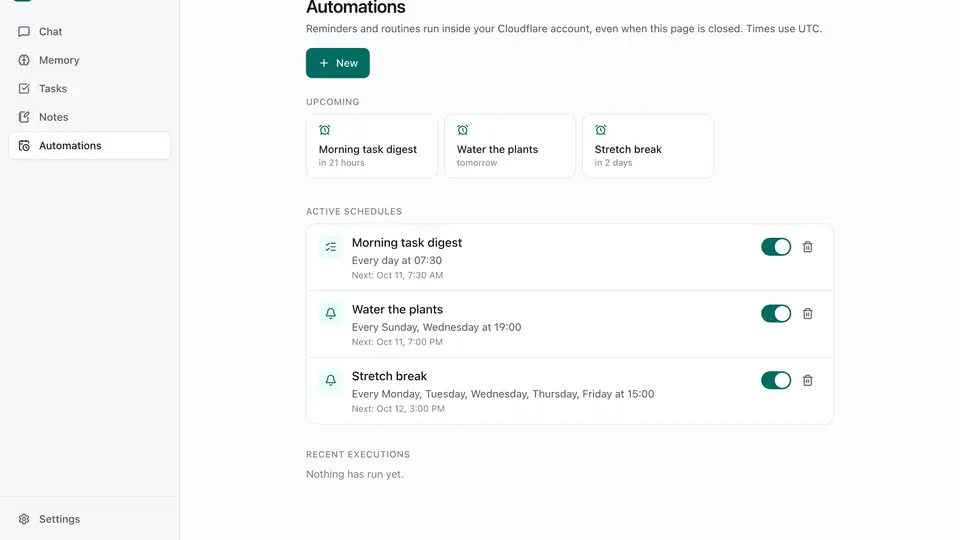
Task: Click bell icon beside Water the plants
Action: coord(331,313)
